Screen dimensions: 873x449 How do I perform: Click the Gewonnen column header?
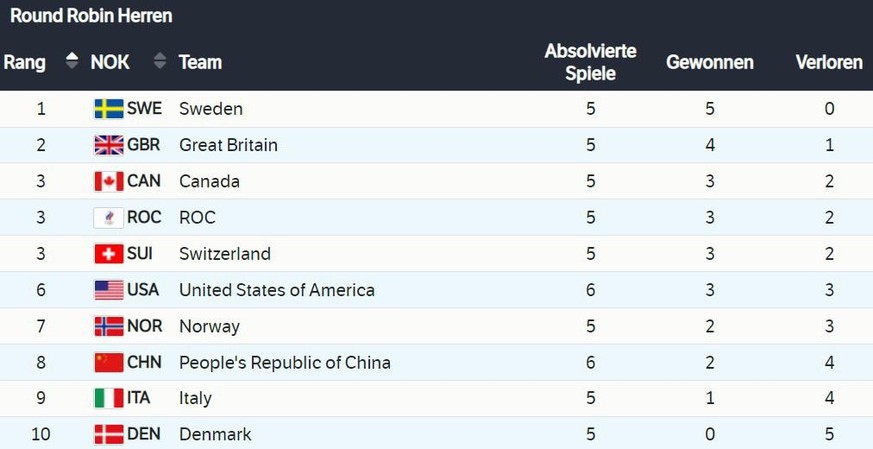click(x=710, y=62)
